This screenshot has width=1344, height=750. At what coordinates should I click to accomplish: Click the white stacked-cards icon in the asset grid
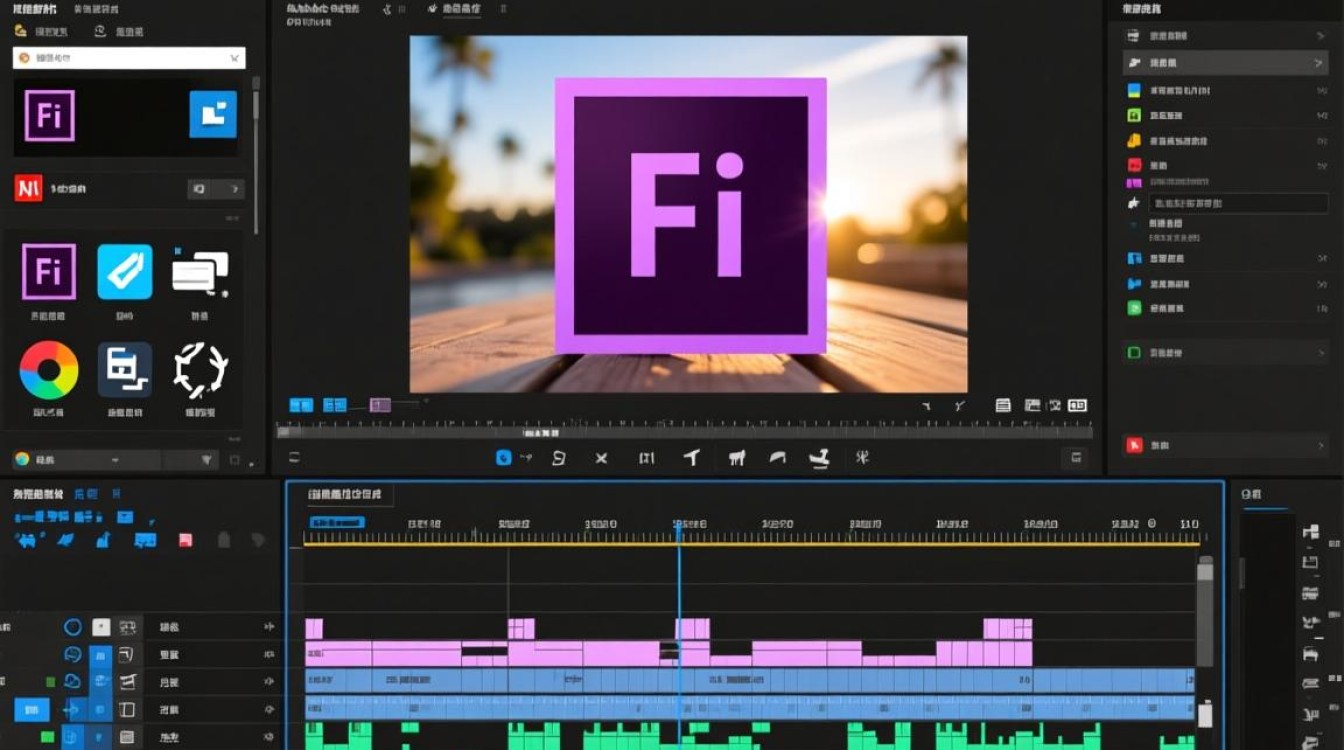point(200,272)
